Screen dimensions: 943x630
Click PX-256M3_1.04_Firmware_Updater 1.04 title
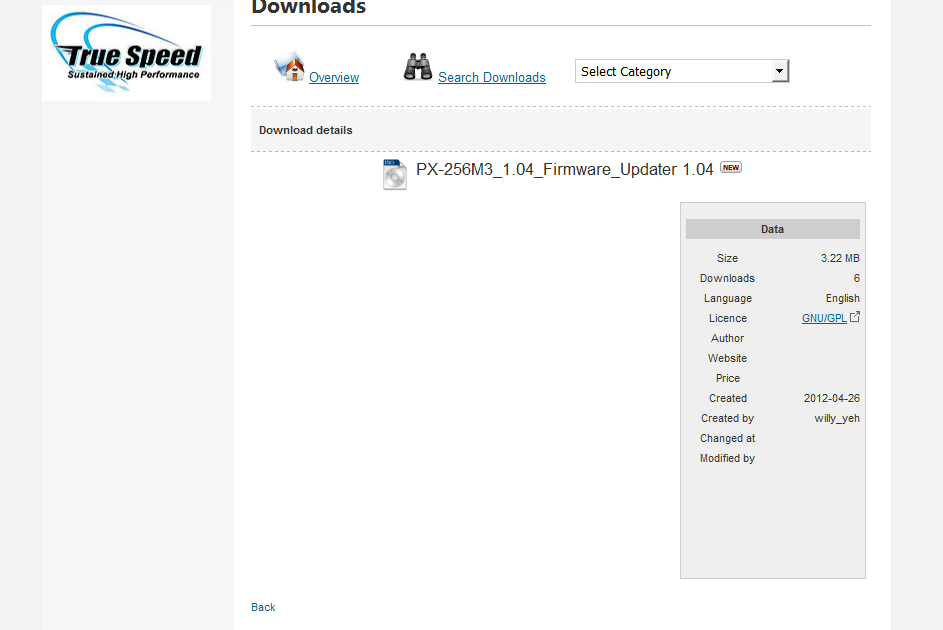[x=564, y=170]
